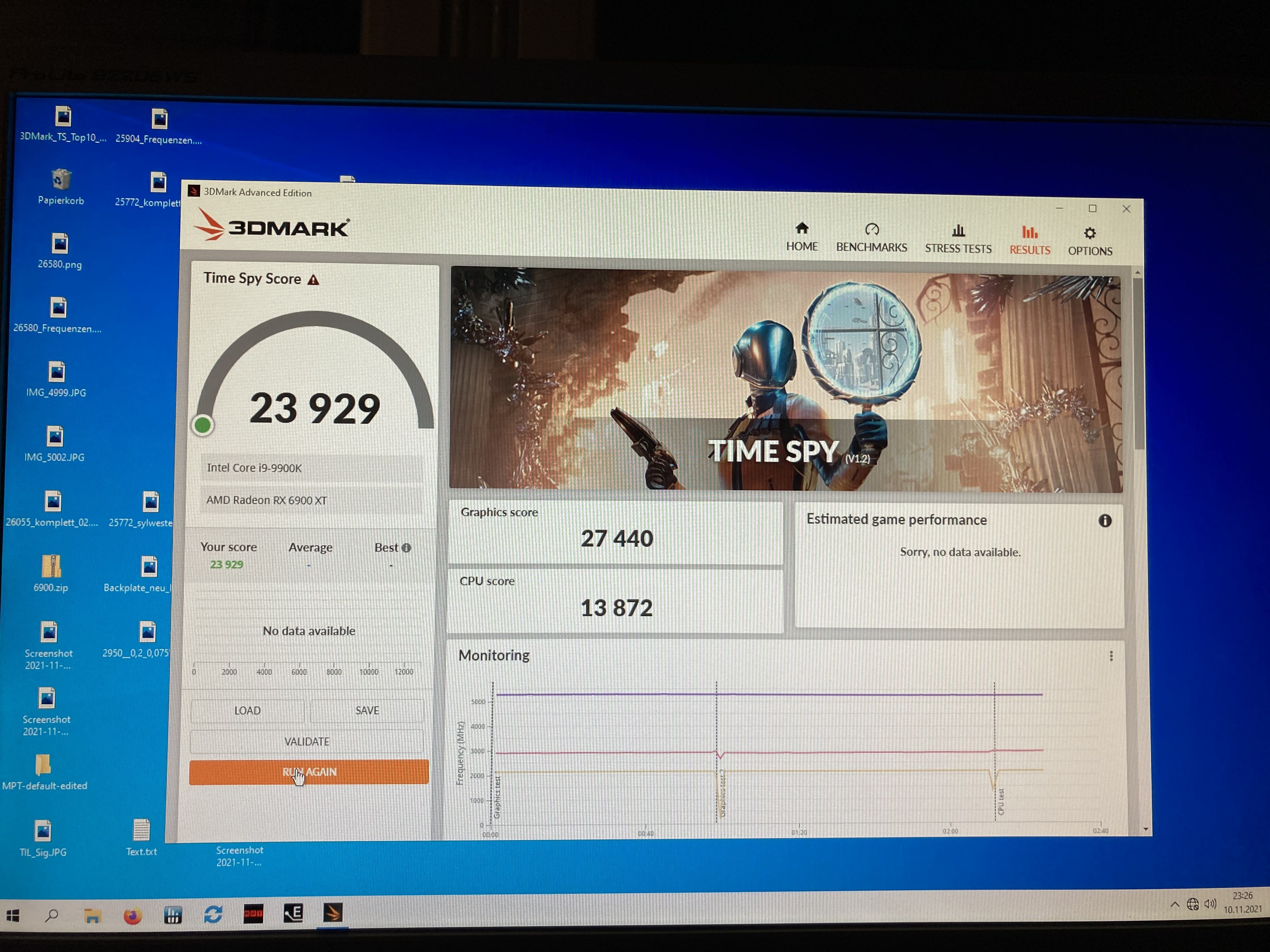Click the LOAD button
Viewport: 1270px width, 952px height.
click(248, 711)
